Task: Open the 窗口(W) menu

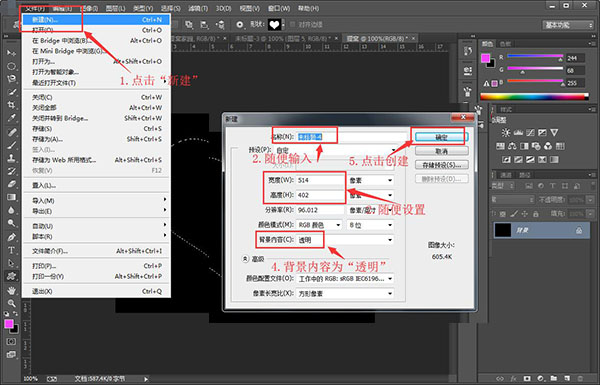Action: 279,8
